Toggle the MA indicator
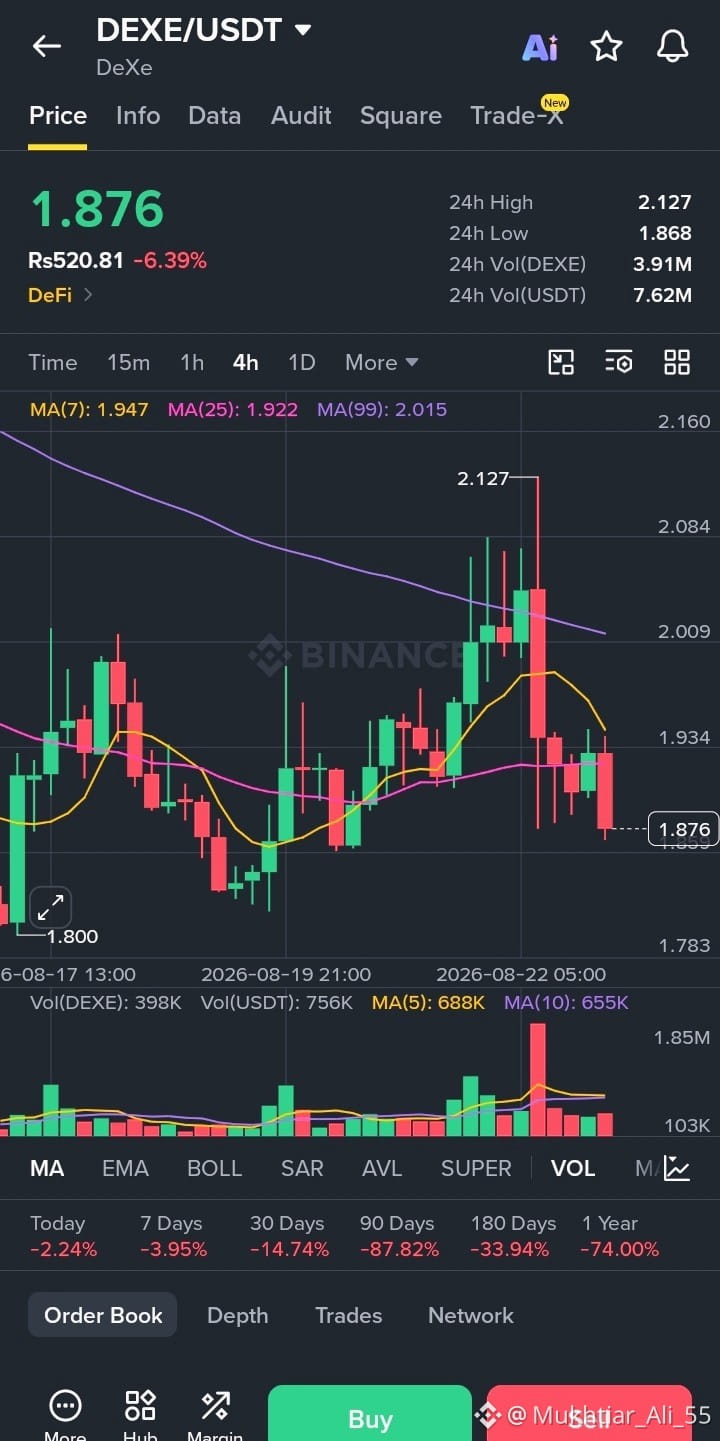Image resolution: width=720 pixels, height=1441 pixels. pos(47,1168)
